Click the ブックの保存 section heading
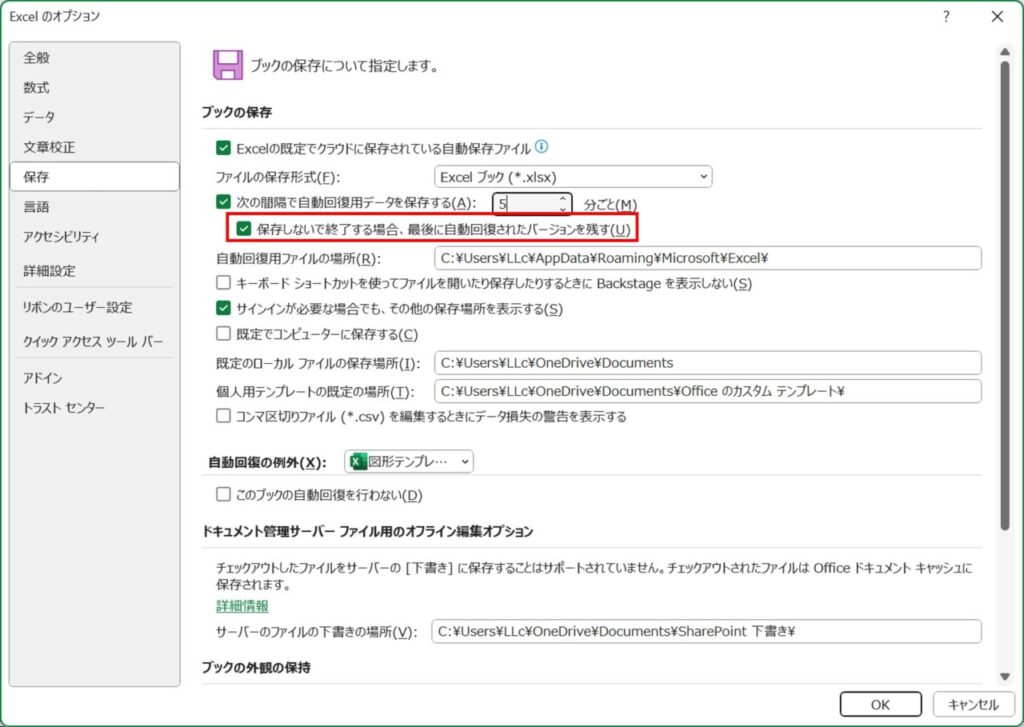1024x727 pixels. pos(236,112)
